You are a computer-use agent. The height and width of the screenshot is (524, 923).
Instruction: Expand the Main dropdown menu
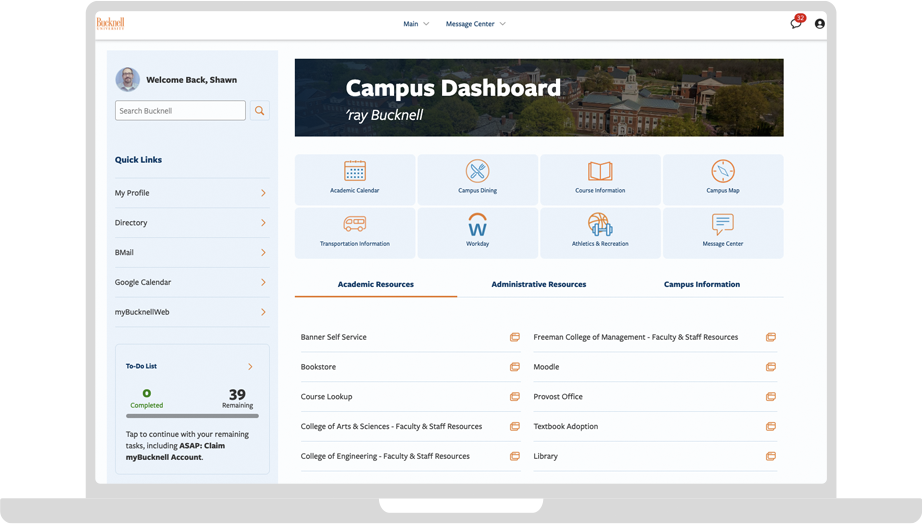coord(416,24)
